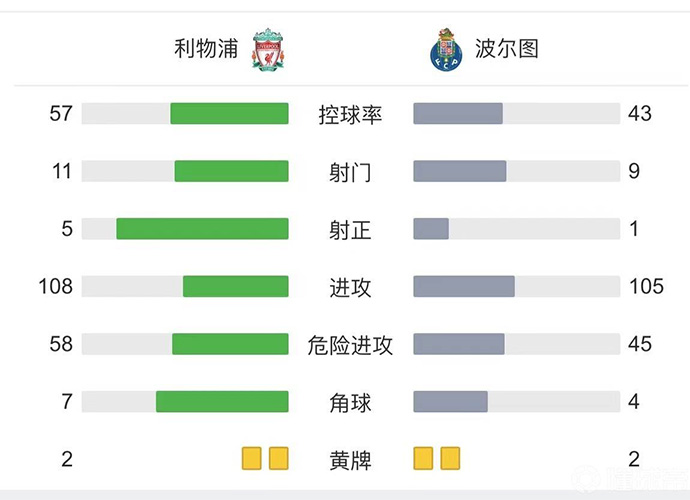The height and width of the screenshot is (500, 690).
Task: Click Liverpool's 108 attack count
Action: (x=56, y=287)
